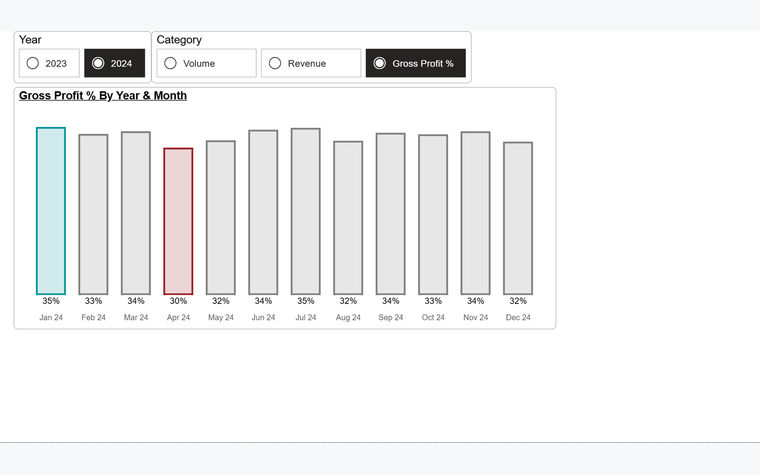The image size is (760, 475).
Task: Select the 2023 year radio button
Action: 49,63
